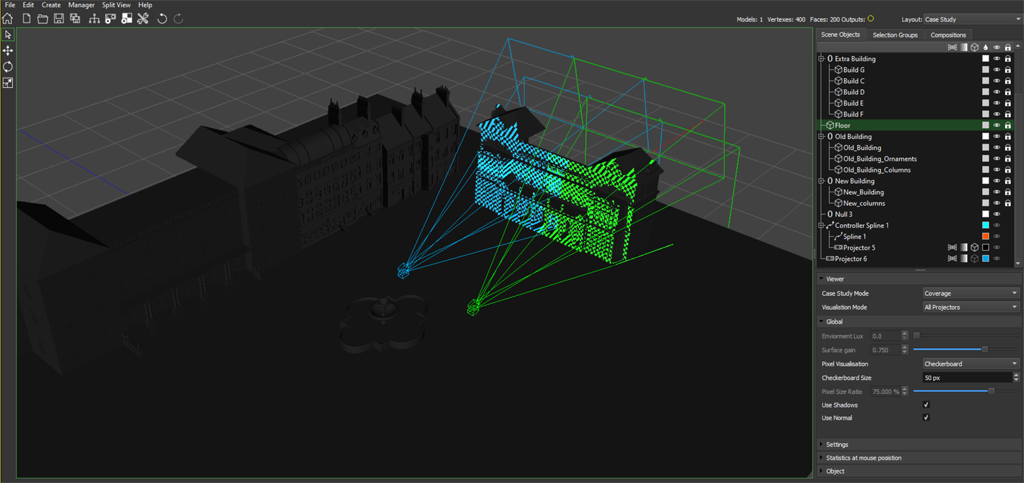The width and height of the screenshot is (1024, 483).
Task: Select the Move tool in left sidebar
Action: coord(8,50)
